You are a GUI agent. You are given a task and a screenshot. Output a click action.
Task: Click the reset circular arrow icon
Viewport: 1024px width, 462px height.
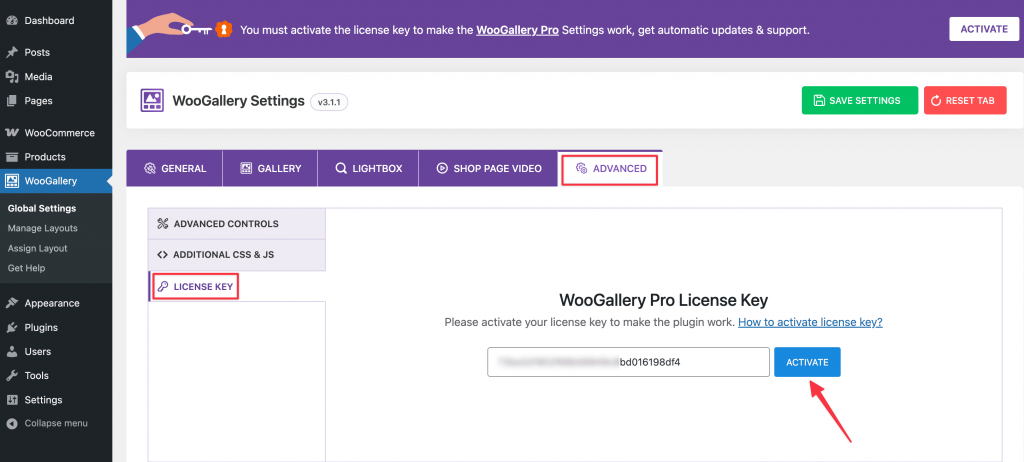point(935,101)
